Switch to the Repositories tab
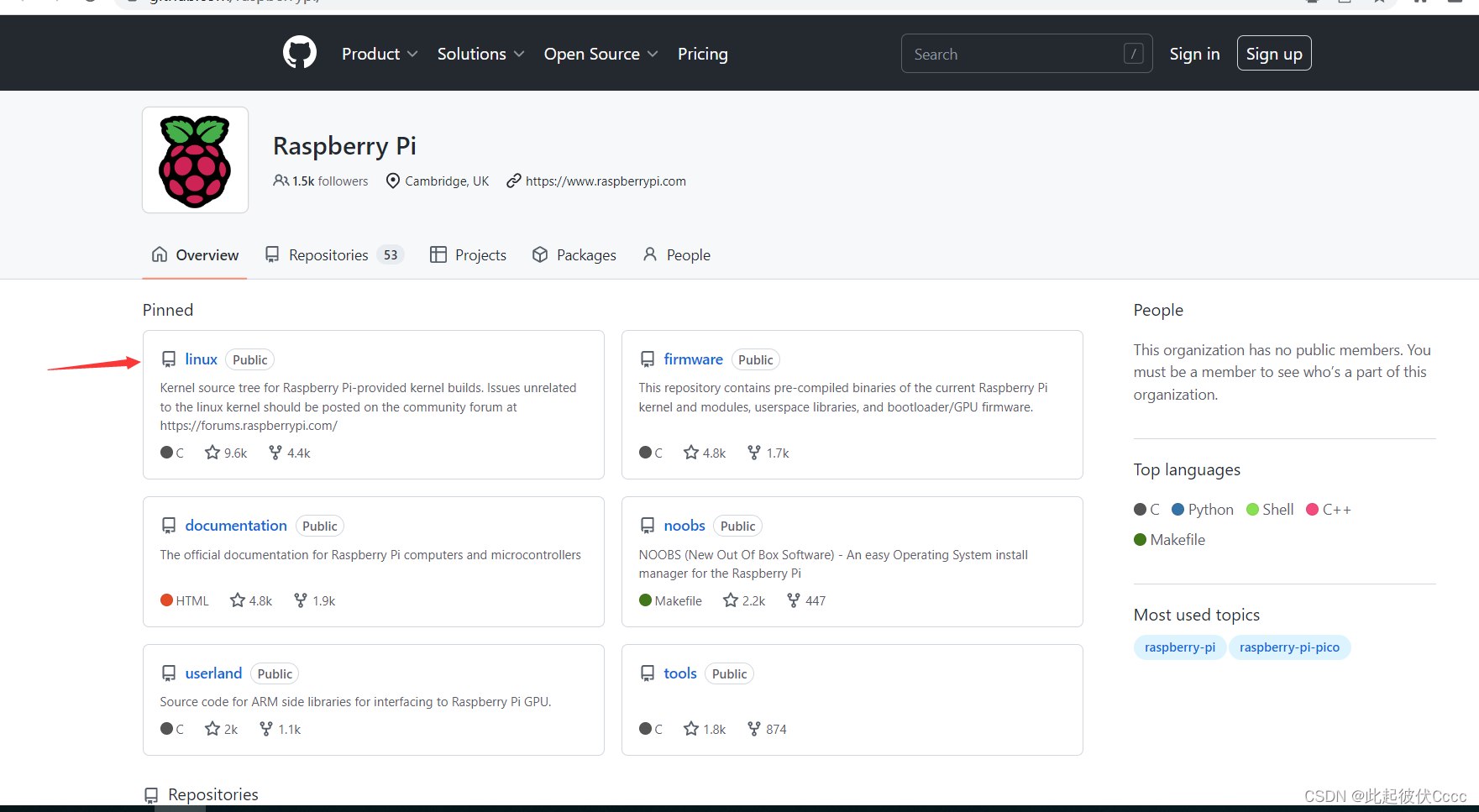This screenshot has width=1479, height=812. [334, 254]
